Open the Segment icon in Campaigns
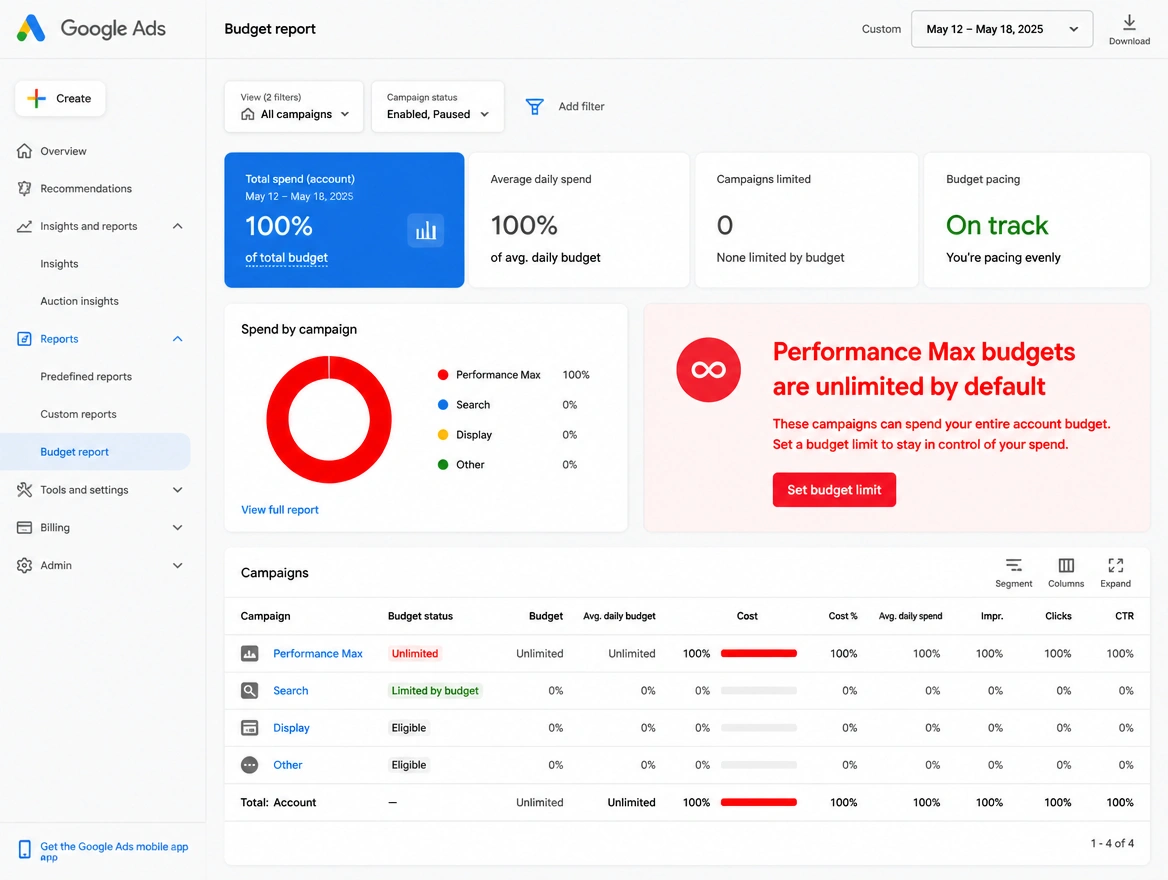Screen dimensions: 1168x880 (1013, 566)
